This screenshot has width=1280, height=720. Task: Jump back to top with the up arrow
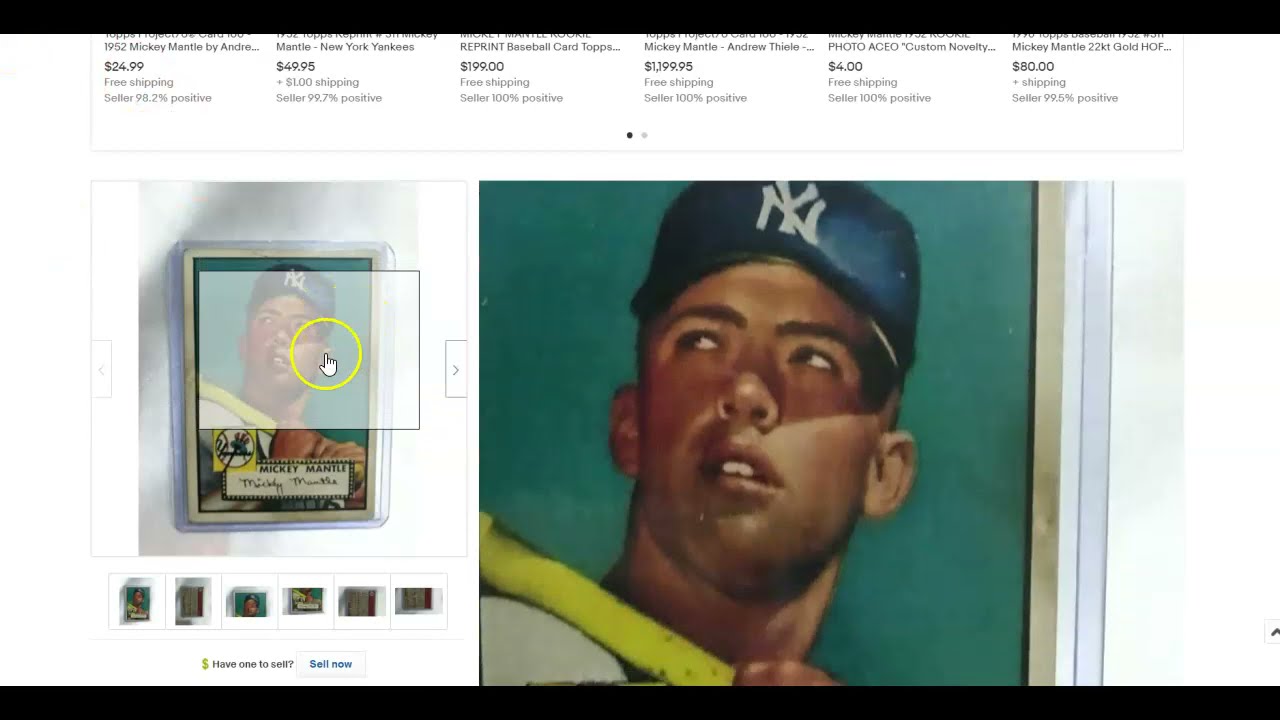click(x=1273, y=632)
